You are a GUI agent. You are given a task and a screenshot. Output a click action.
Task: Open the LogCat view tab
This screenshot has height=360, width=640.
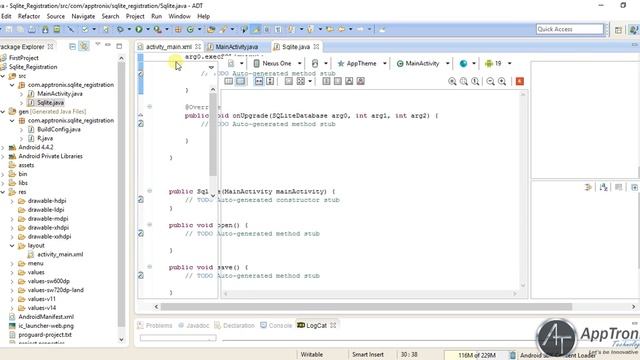(x=316, y=325)
